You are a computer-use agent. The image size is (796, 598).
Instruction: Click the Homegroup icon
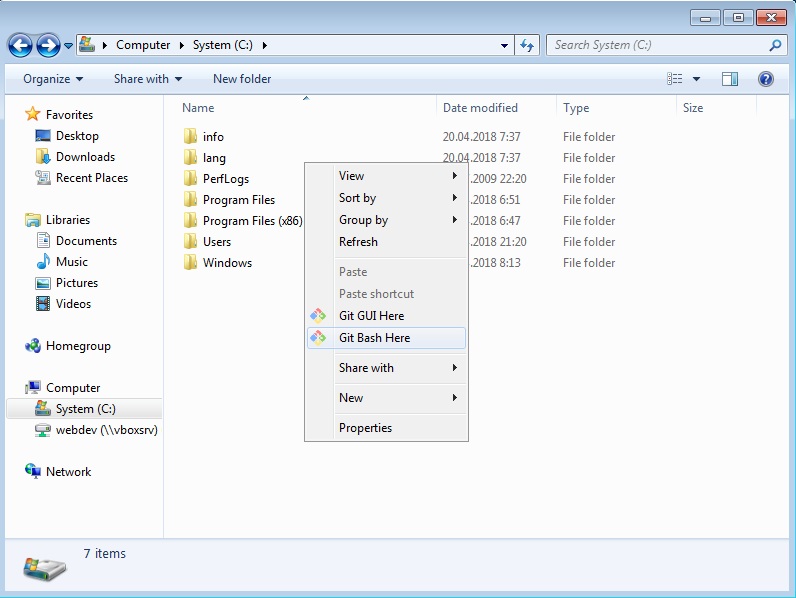click(33, 346)
